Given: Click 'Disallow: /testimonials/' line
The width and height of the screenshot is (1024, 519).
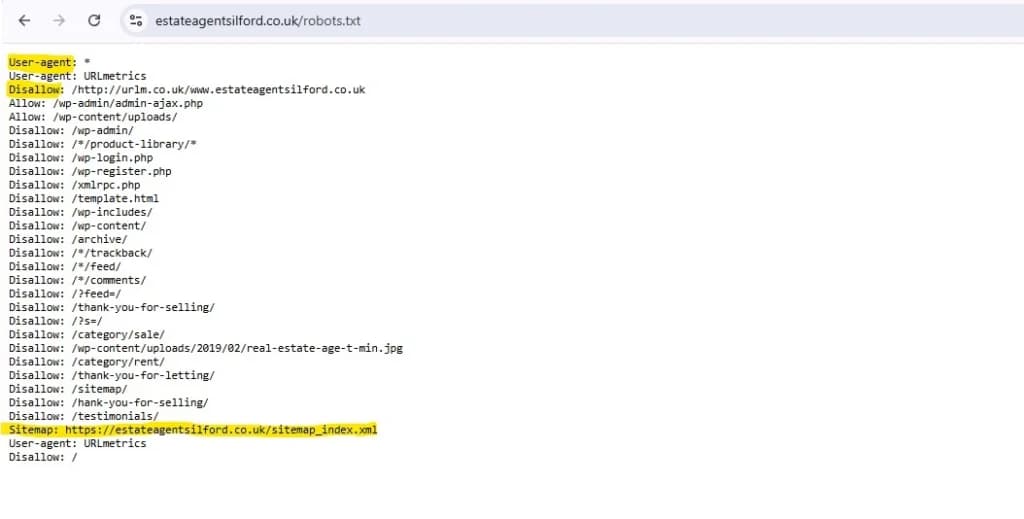Looking at the screenshot, I should 84,416.
